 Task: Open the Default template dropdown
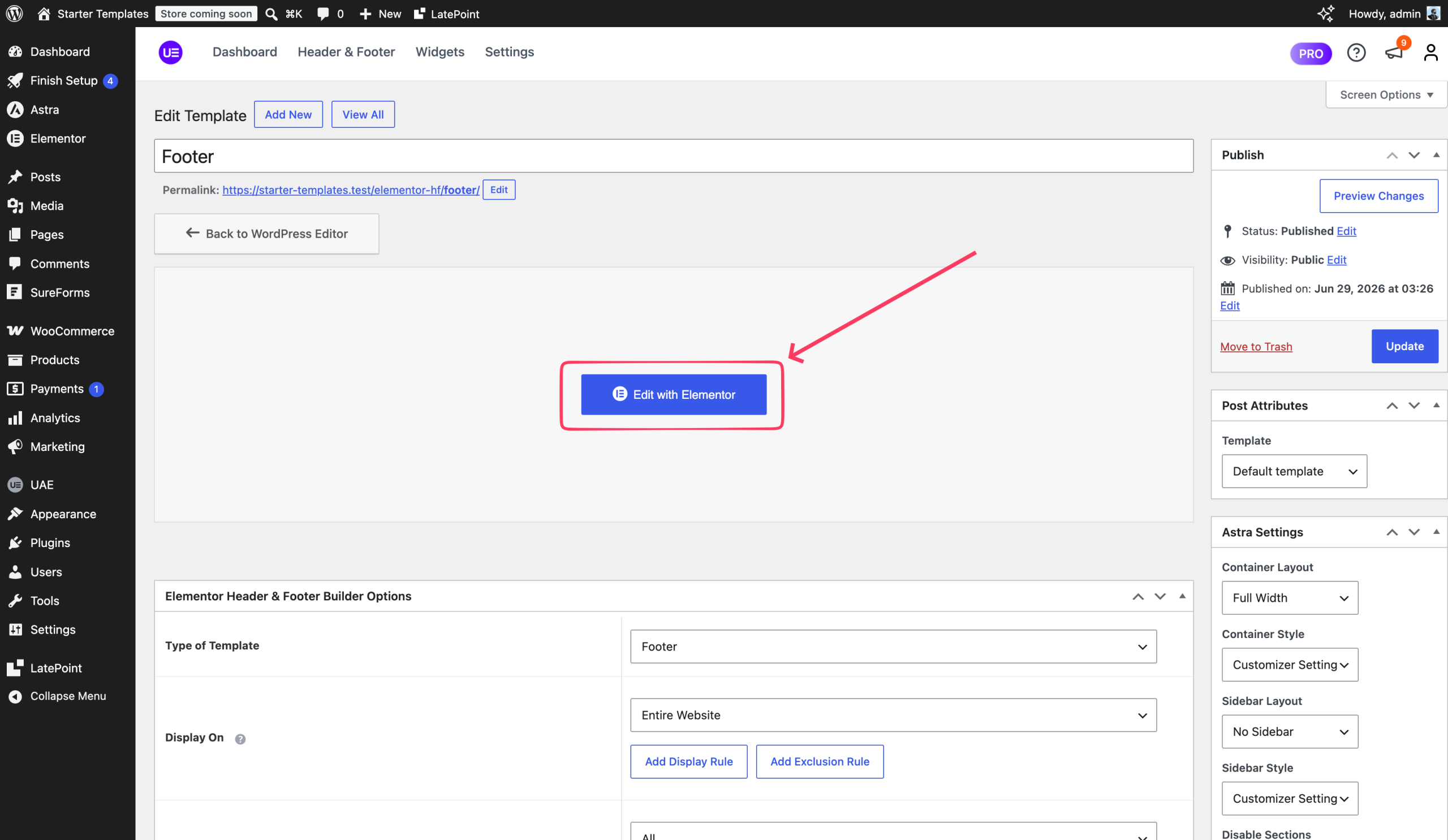[x=1294, y=471]
